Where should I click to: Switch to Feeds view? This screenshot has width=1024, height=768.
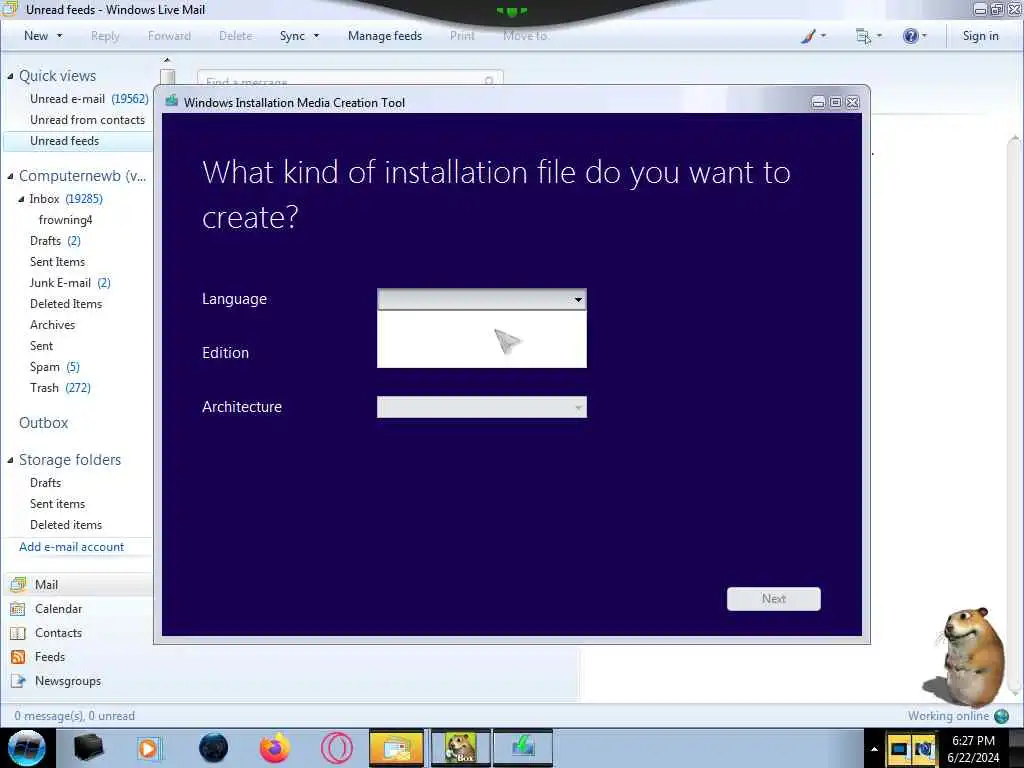click(x=50, y=657)
